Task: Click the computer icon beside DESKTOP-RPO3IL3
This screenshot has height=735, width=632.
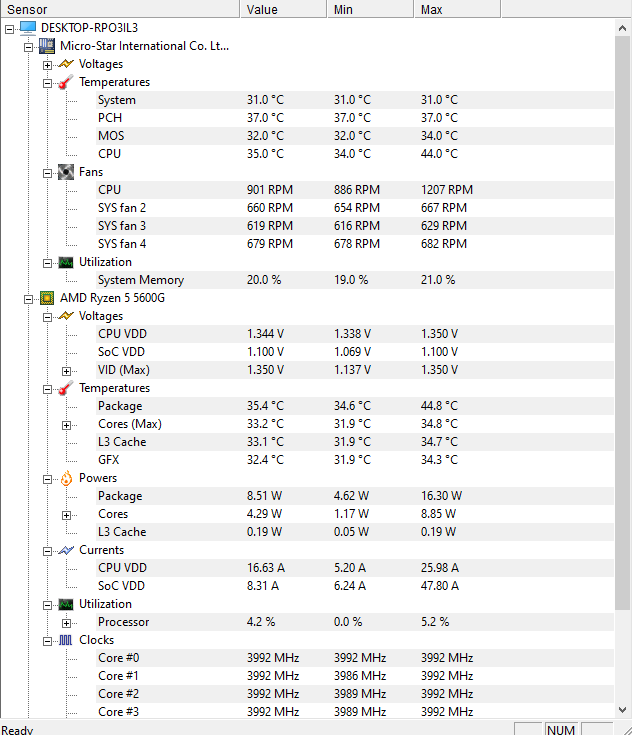Action: (x=28, y=28)
